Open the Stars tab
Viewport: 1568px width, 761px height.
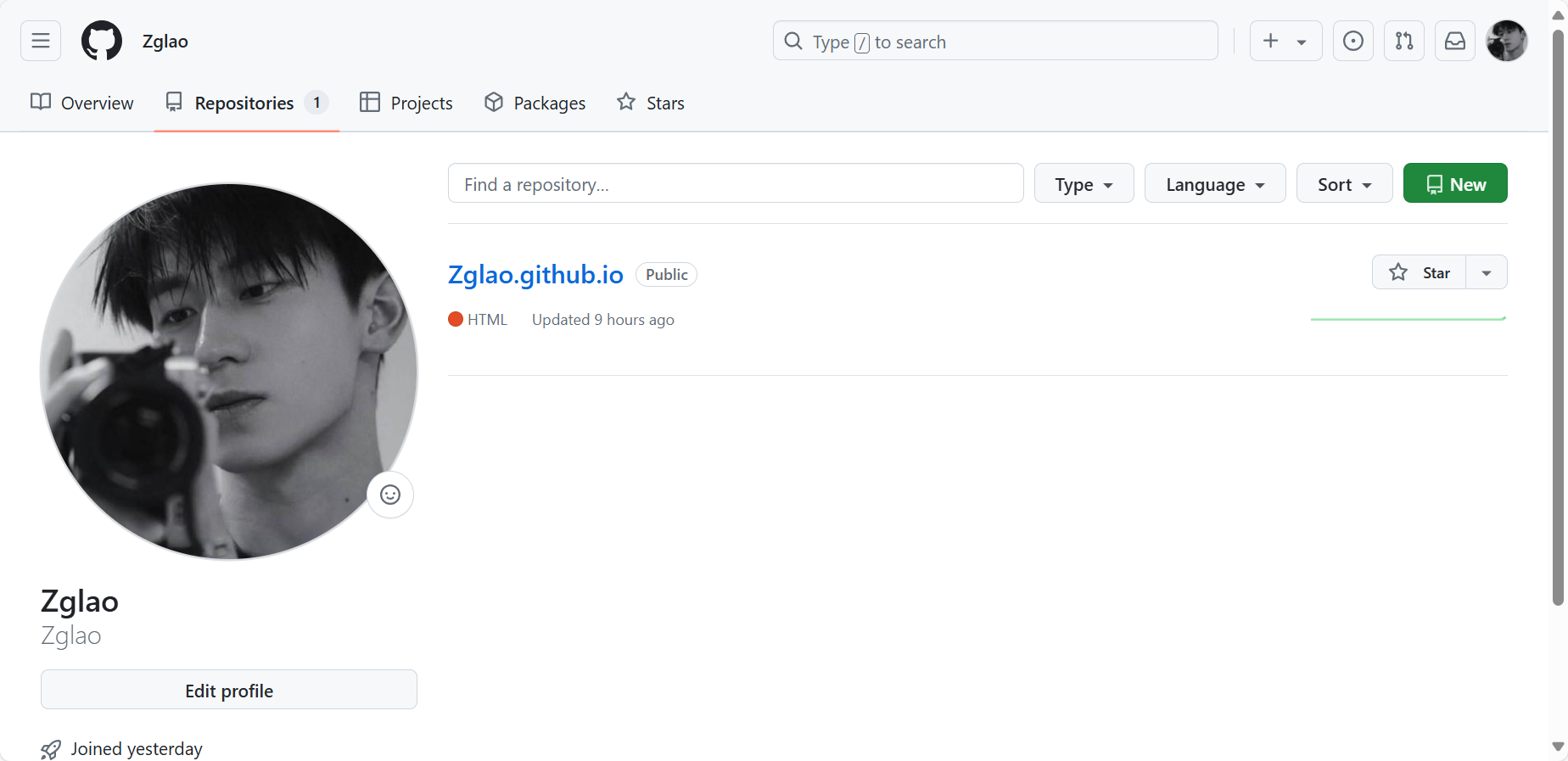pos(651,103)
